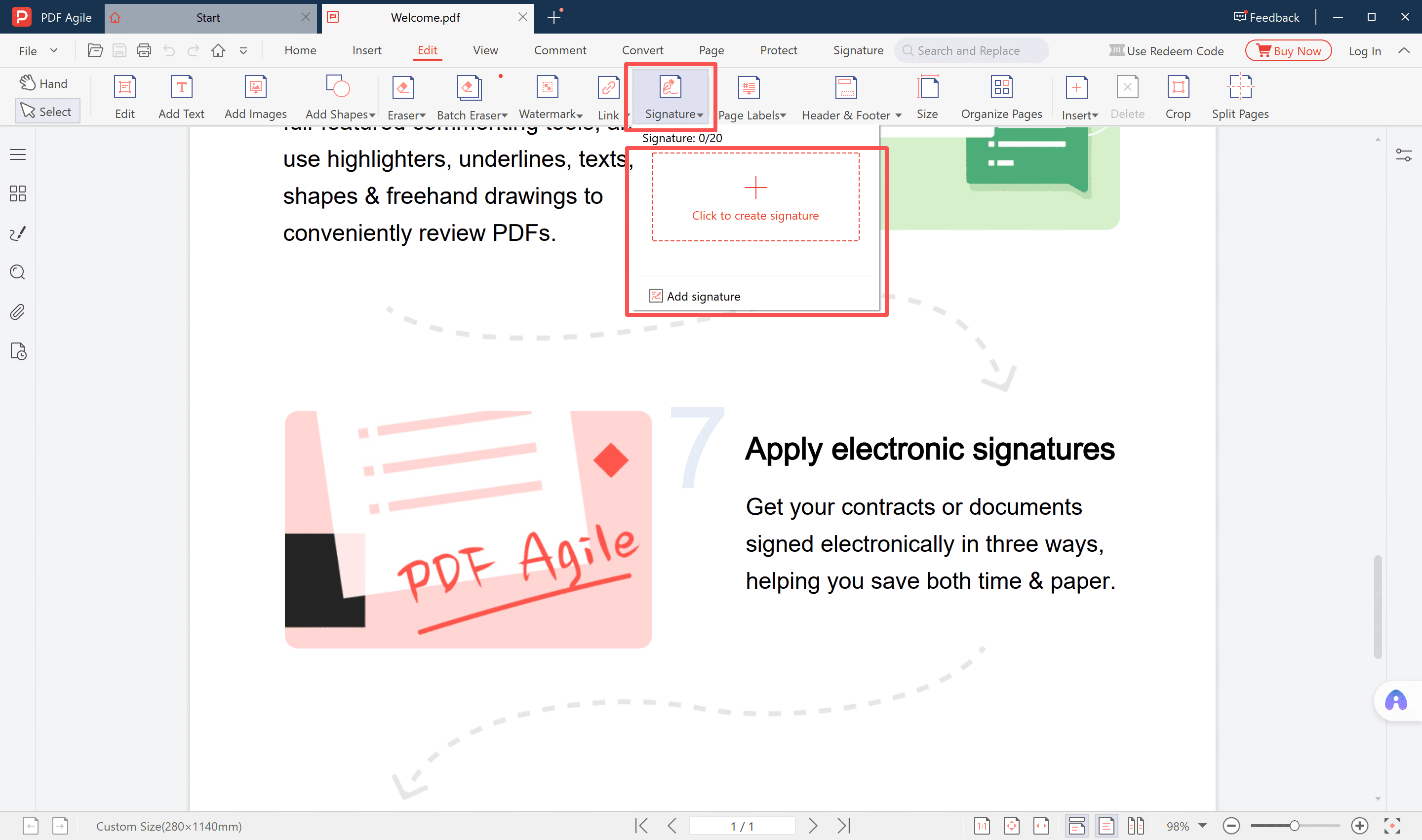Viewport: 1422px width, 840px height.
Task: Select the Edit content tool in ribbon
Action: point(124,97)
